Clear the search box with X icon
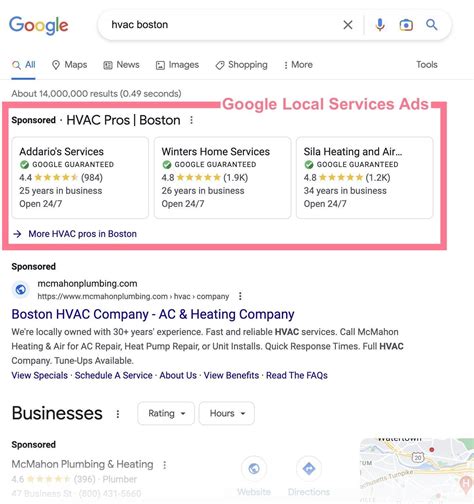Image resolution: width=474 pixels, height=504 pixels. pyautogui.click(x=348, y=25)
